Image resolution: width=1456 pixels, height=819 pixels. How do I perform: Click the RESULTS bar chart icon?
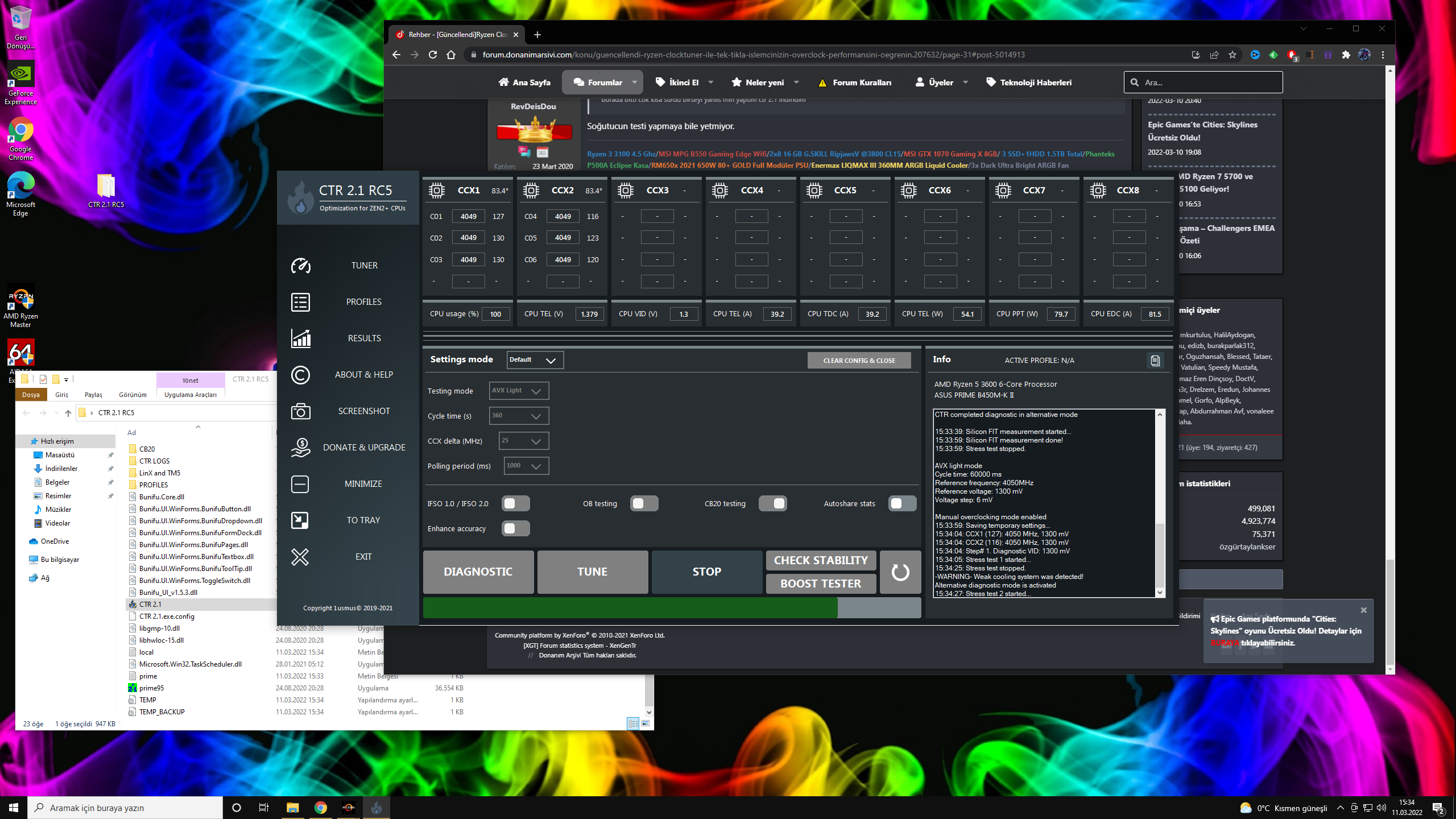[300, 338]
